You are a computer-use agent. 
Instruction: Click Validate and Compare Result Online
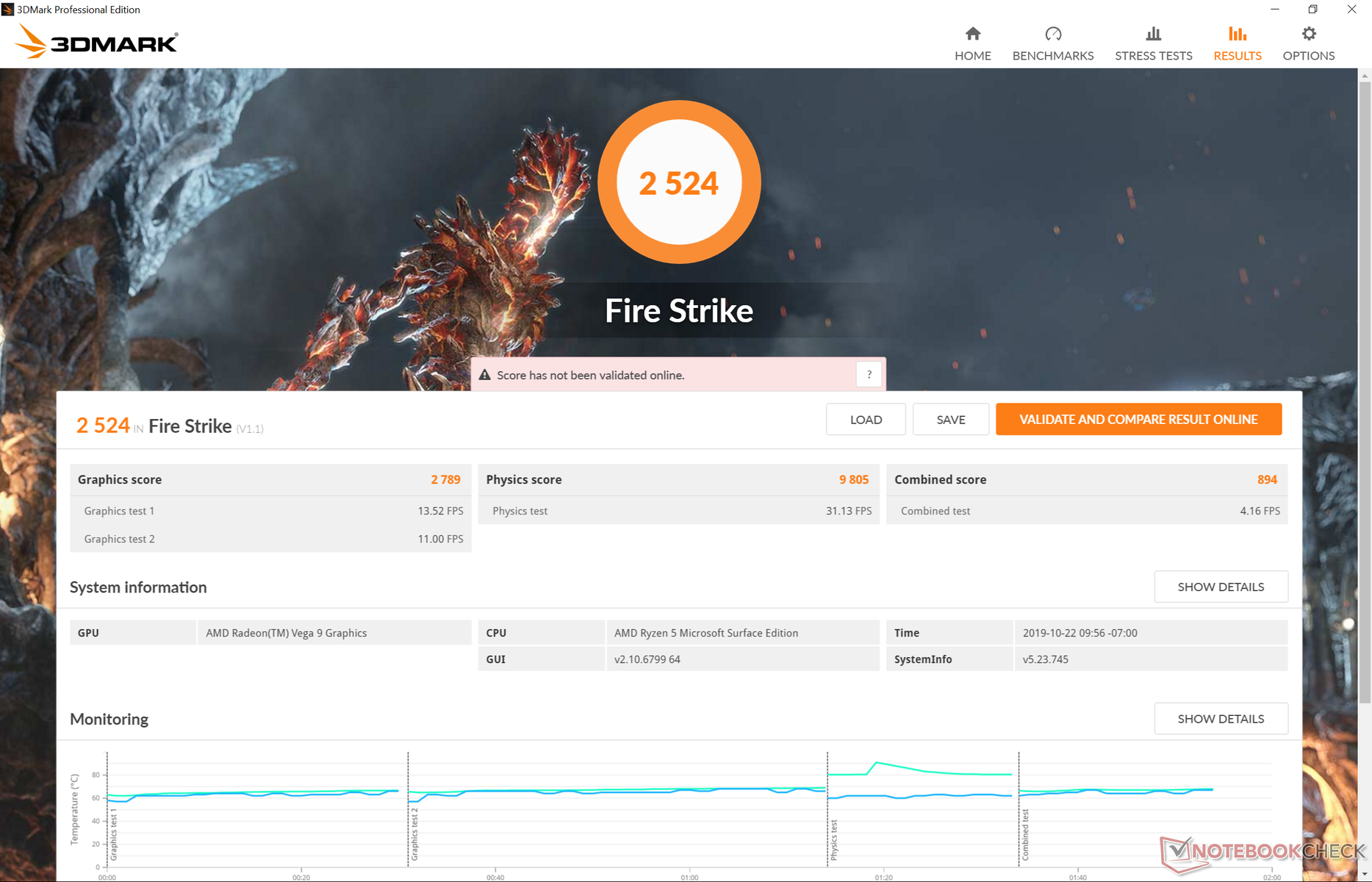click(1139, 419)
